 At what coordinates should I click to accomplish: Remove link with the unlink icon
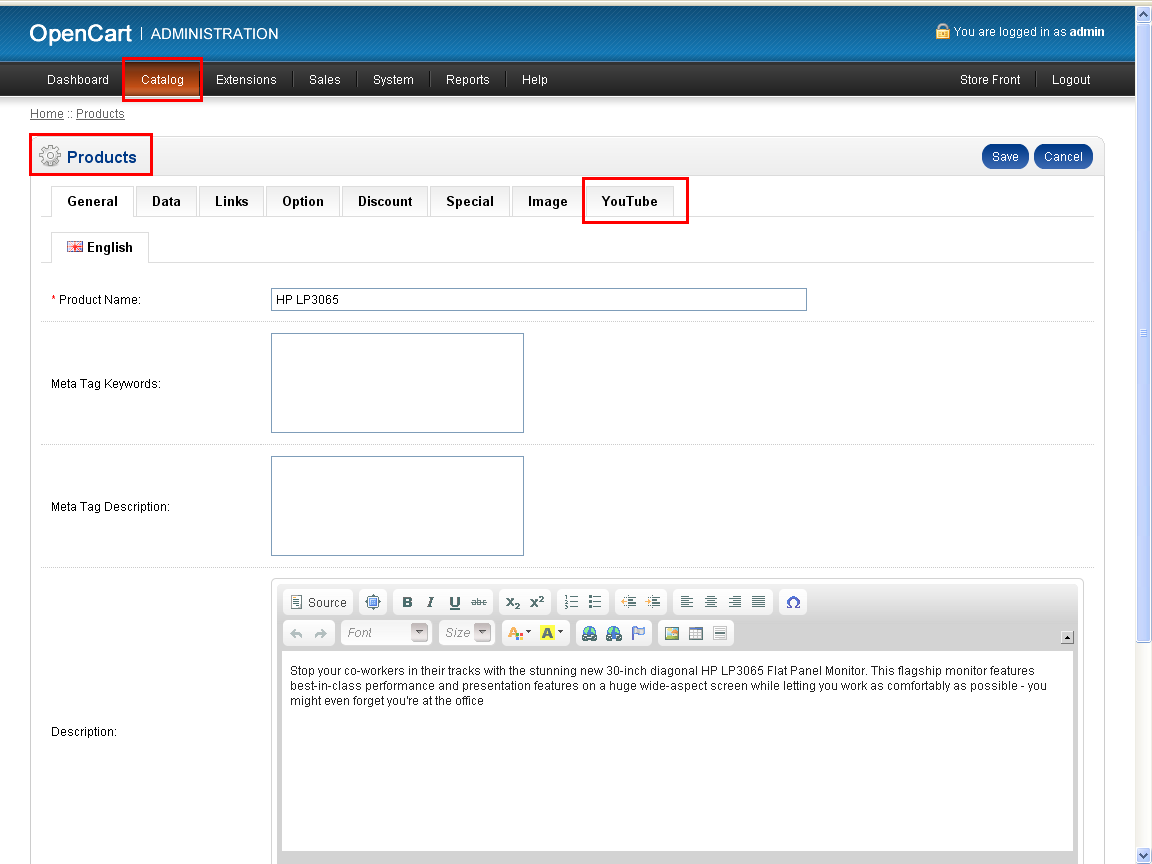pos(613,633)
